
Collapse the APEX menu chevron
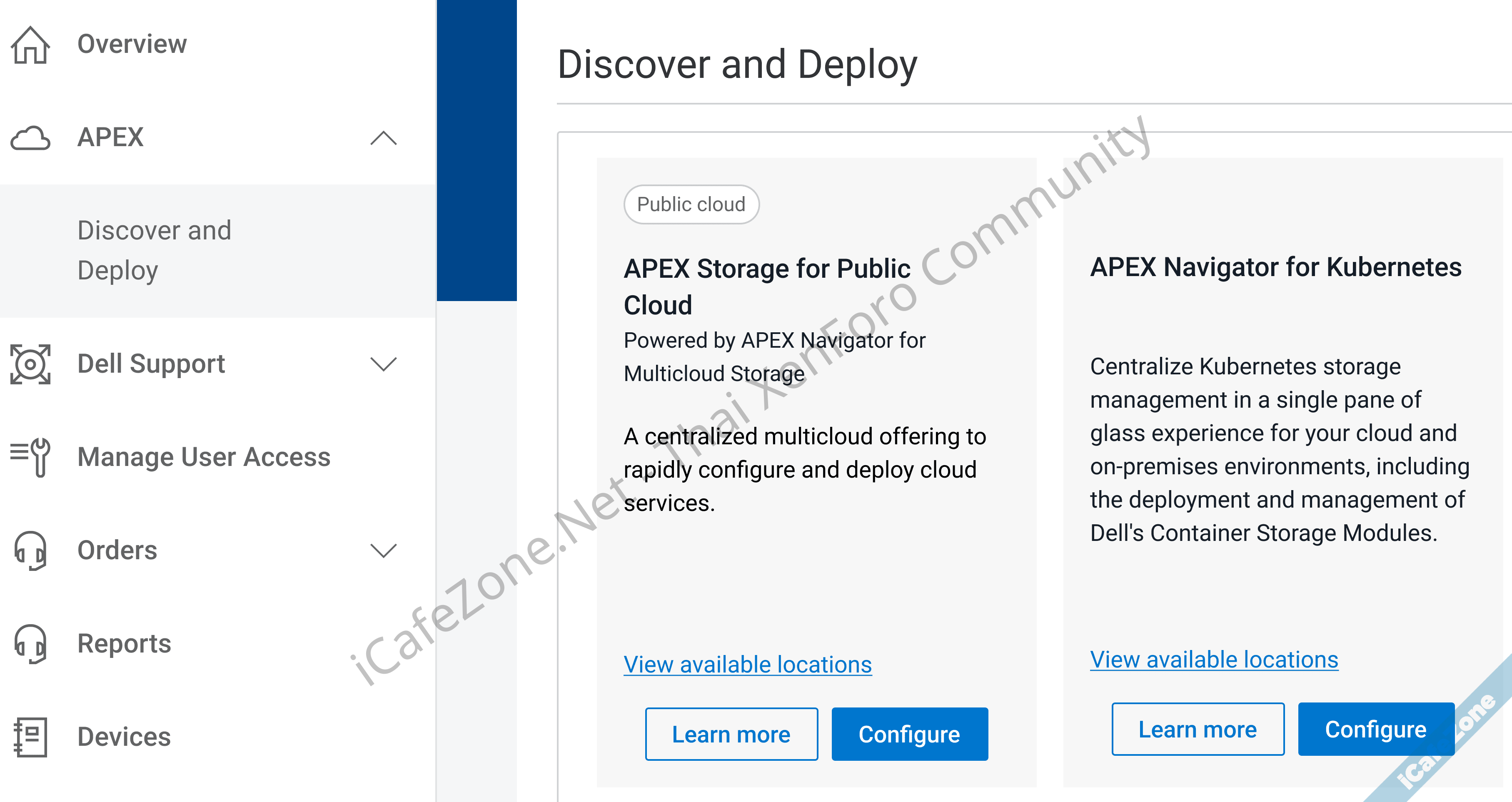(x=384, y=139)
